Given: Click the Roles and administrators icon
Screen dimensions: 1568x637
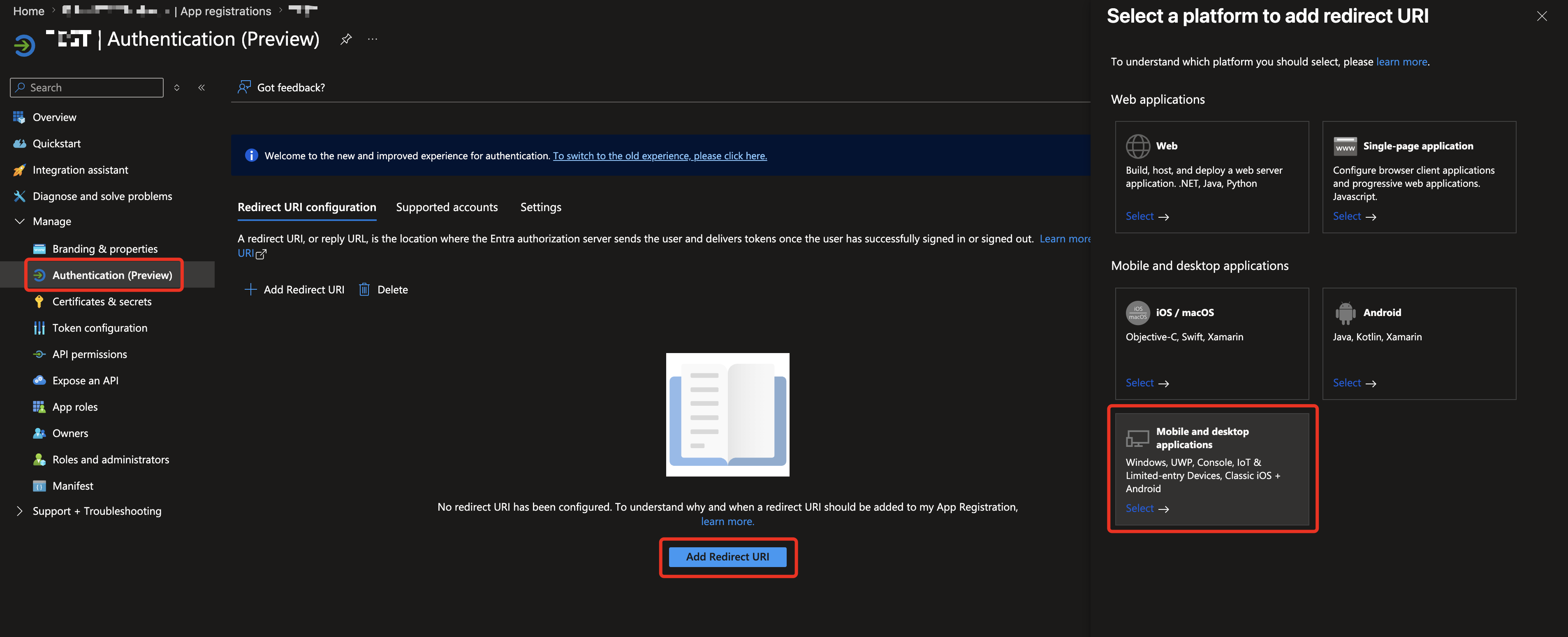Looking at the screenshot, I should [x=39, y=459].
